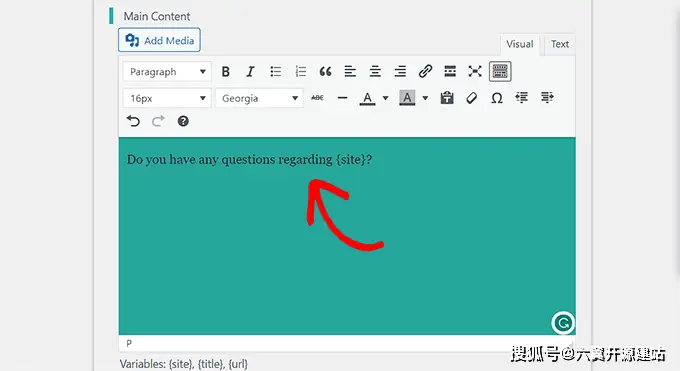The image size is (680, 371).
Task: Toggle the toolbar kitchen sink button
Action: [x=500, y=72]
